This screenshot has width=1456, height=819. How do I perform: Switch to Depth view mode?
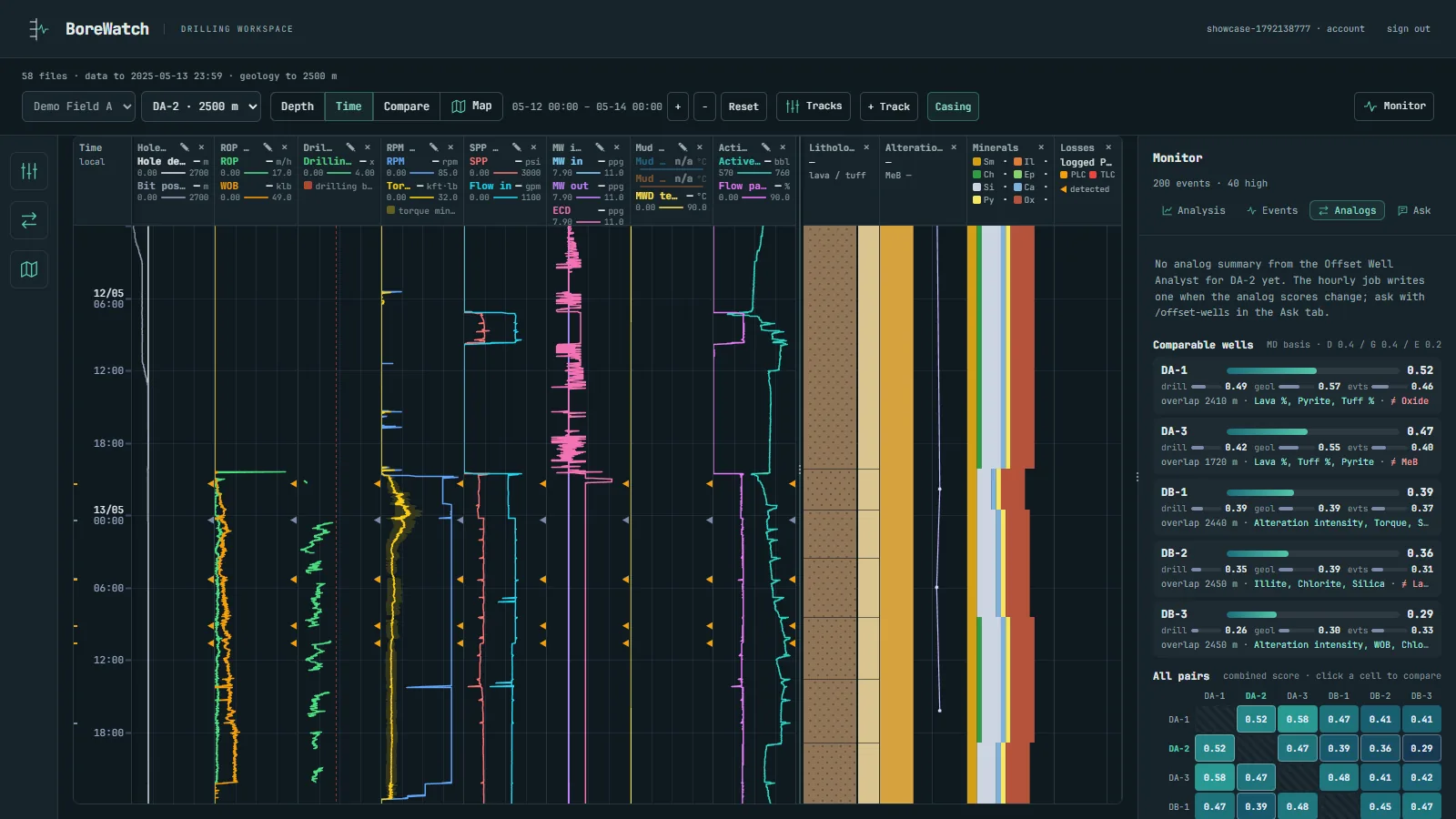click(x=298, y=106)
